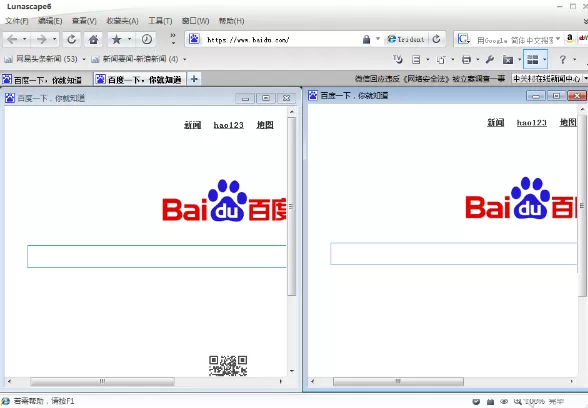The image size is (588, 408).
Task: Open dropdown arrow beside the padlock
Action: (x=378, y=39)
